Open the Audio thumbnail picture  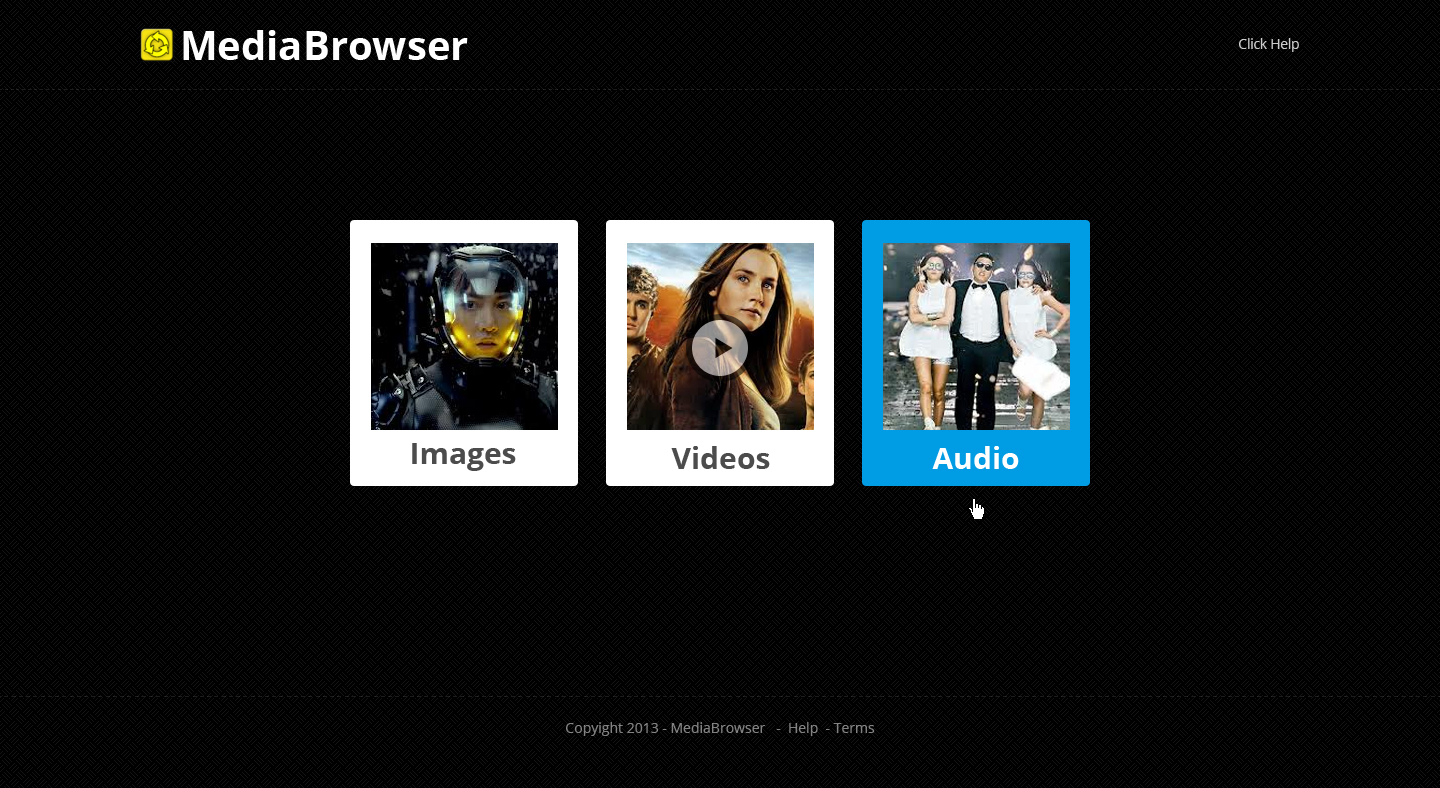coord(976,336)
